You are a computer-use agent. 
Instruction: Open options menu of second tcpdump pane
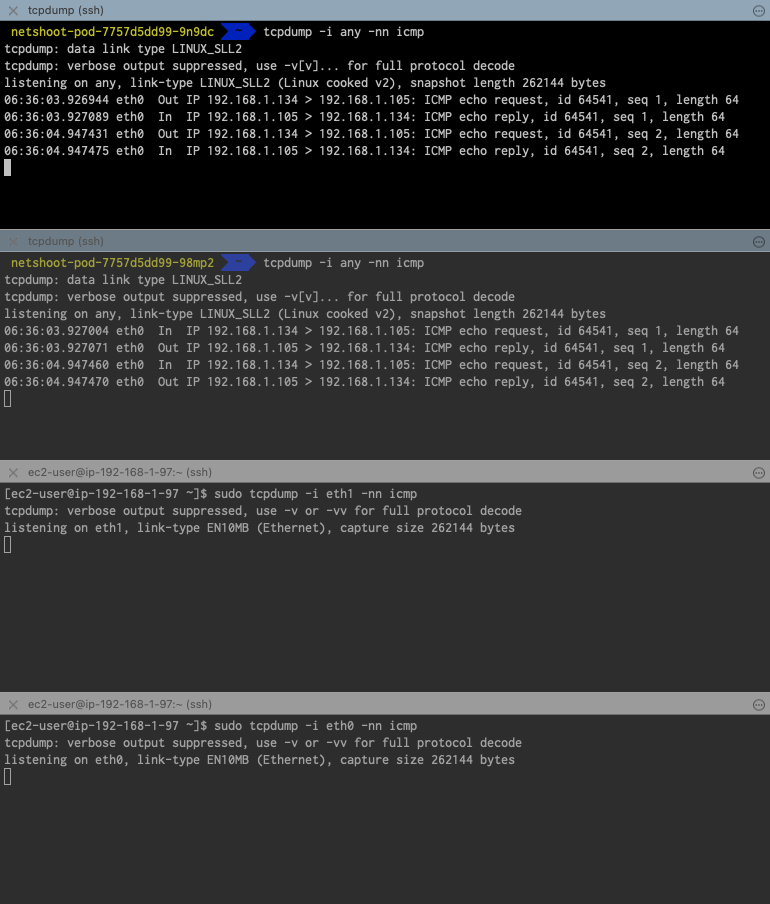[x=758, y=242]
